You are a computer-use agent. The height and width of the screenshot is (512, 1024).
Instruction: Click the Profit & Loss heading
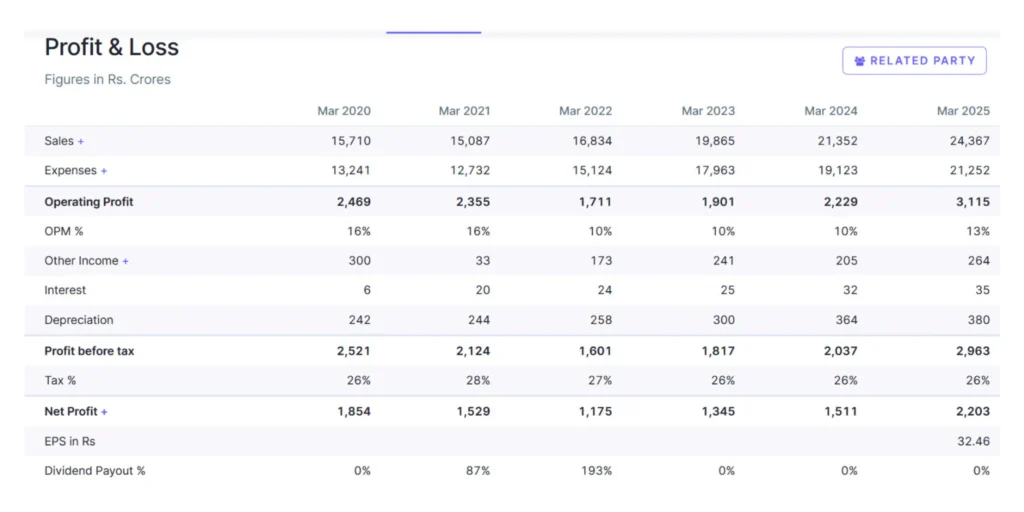(x=112, y=47)
